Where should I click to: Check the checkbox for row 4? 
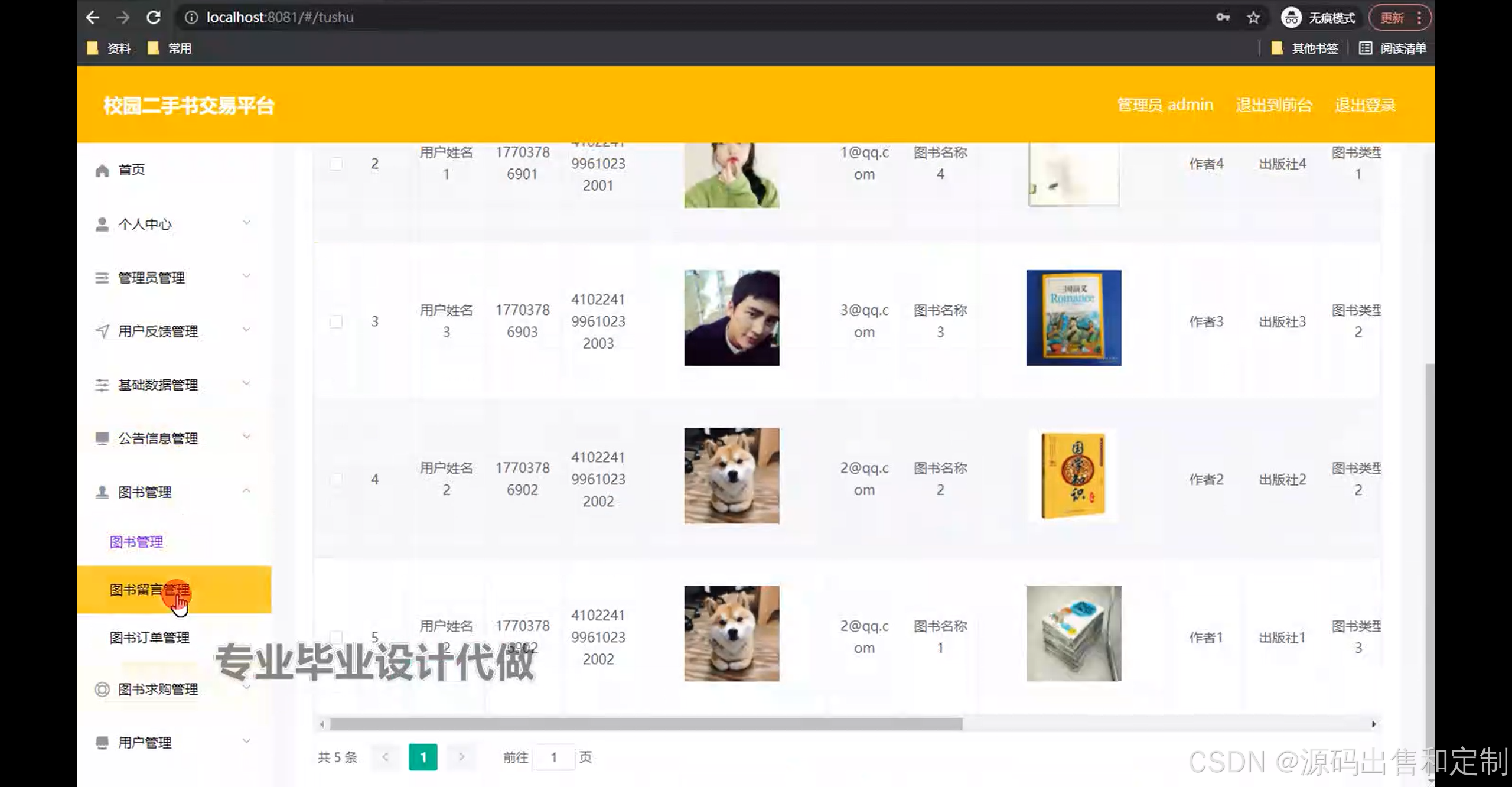pyautogui.click(x=336, y=480)
